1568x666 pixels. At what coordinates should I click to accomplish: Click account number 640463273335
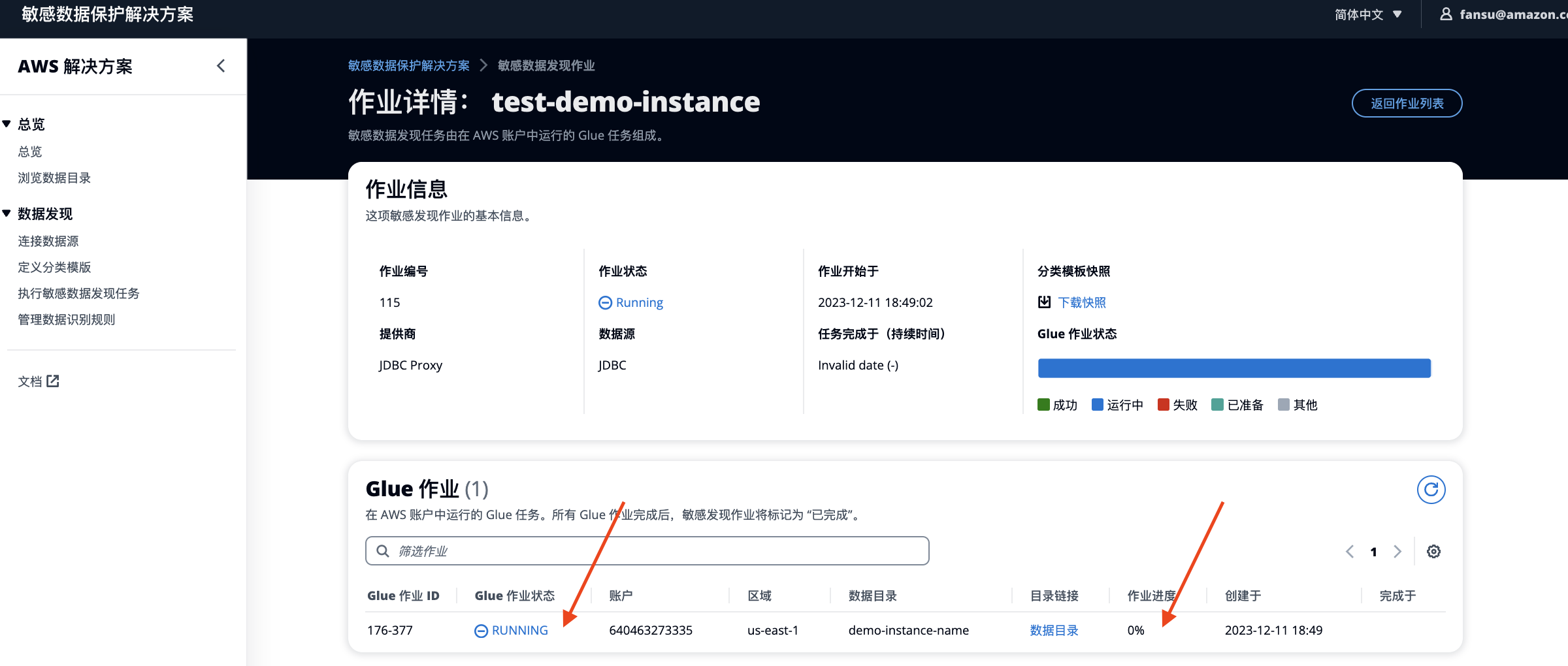pyautogui.click(x=651, y=630)
